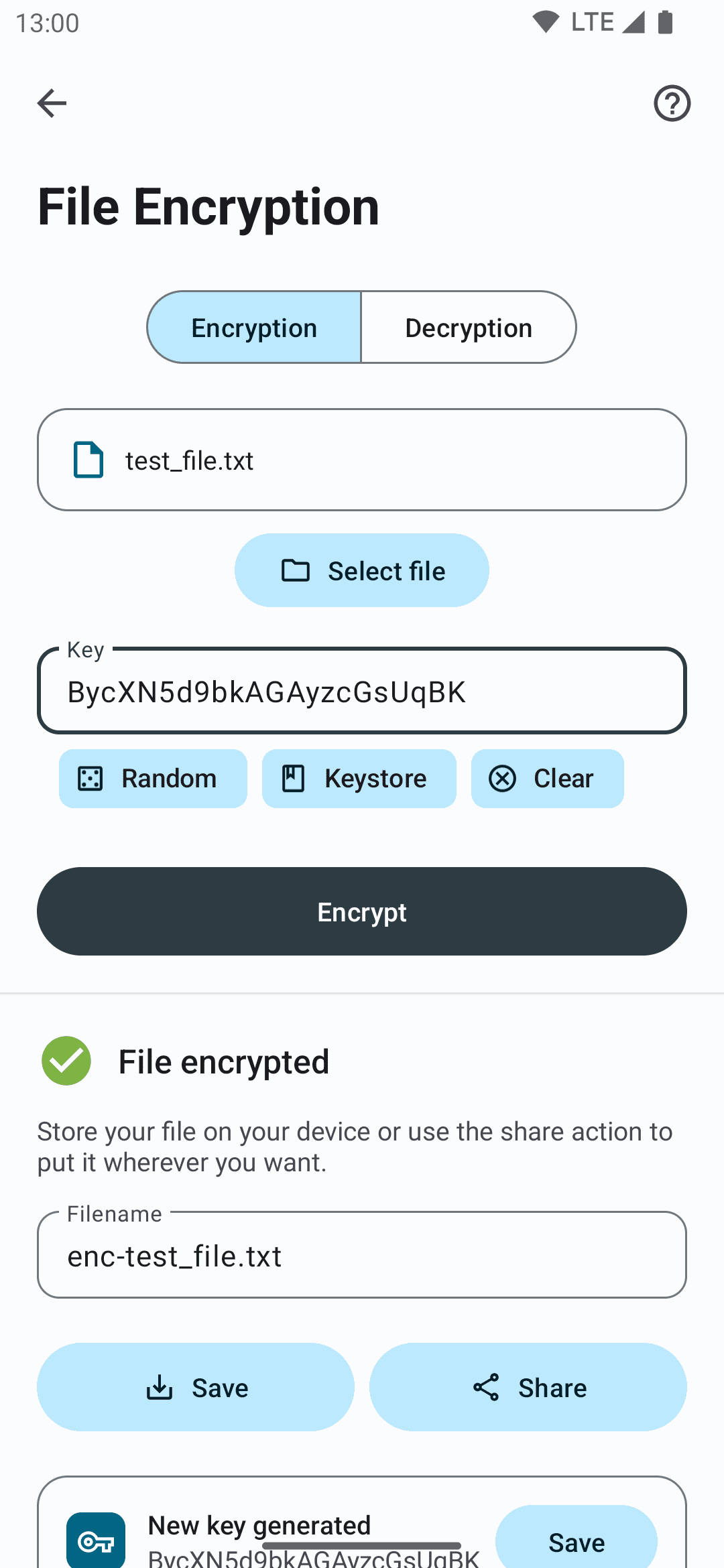
Task: Tap the key icon in New key generated card
Action: 96,1541
